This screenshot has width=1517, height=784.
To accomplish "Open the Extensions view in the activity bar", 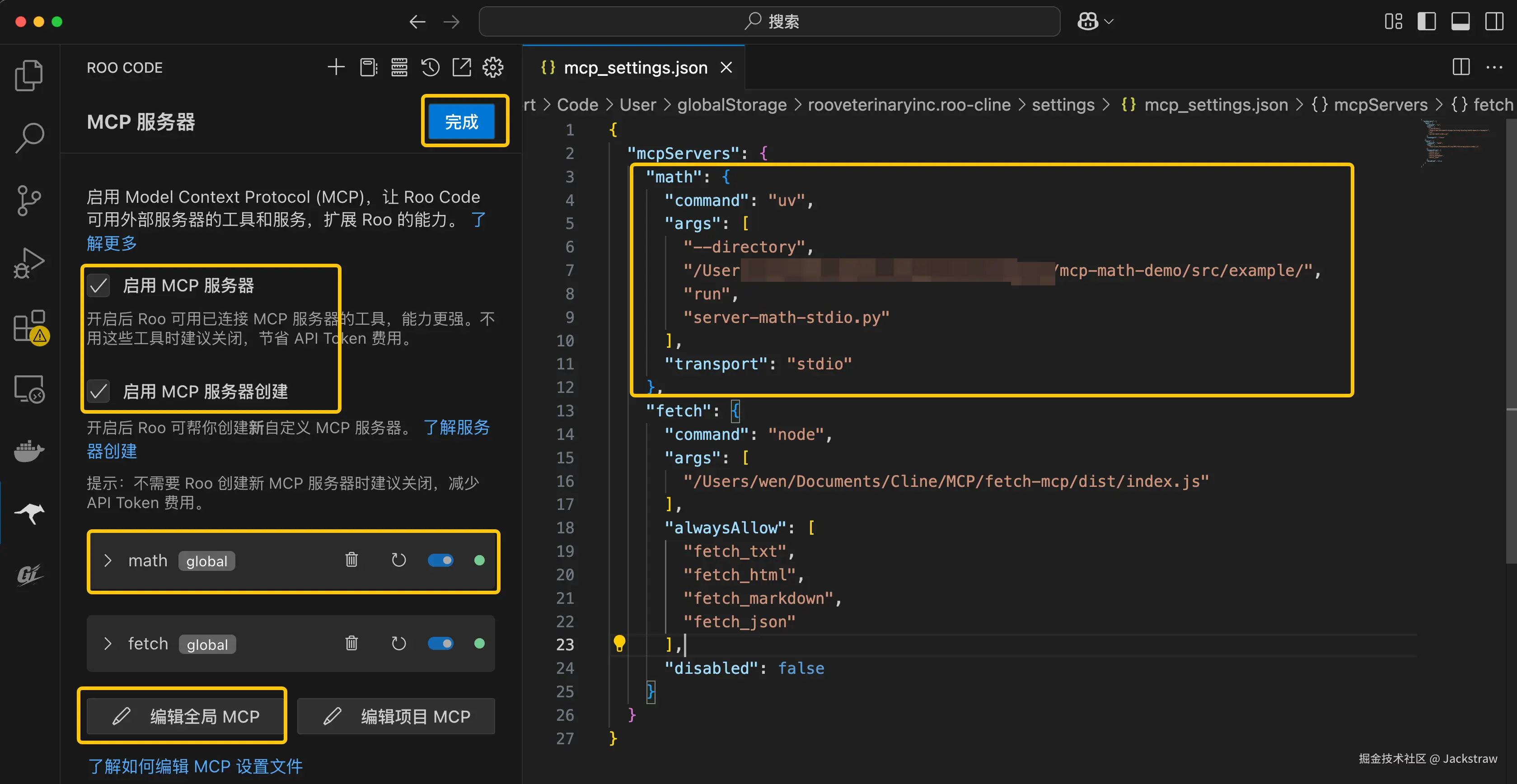I will tap(29, 327).
